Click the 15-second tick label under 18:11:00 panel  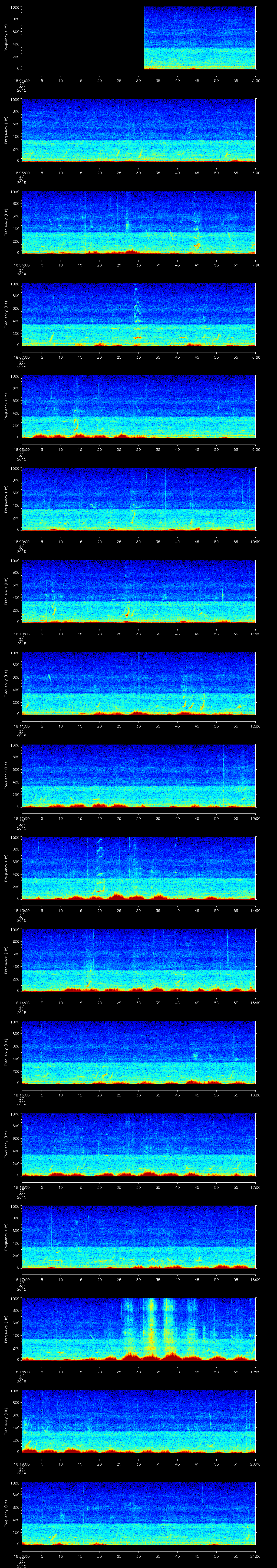click(x=80, y=726)
